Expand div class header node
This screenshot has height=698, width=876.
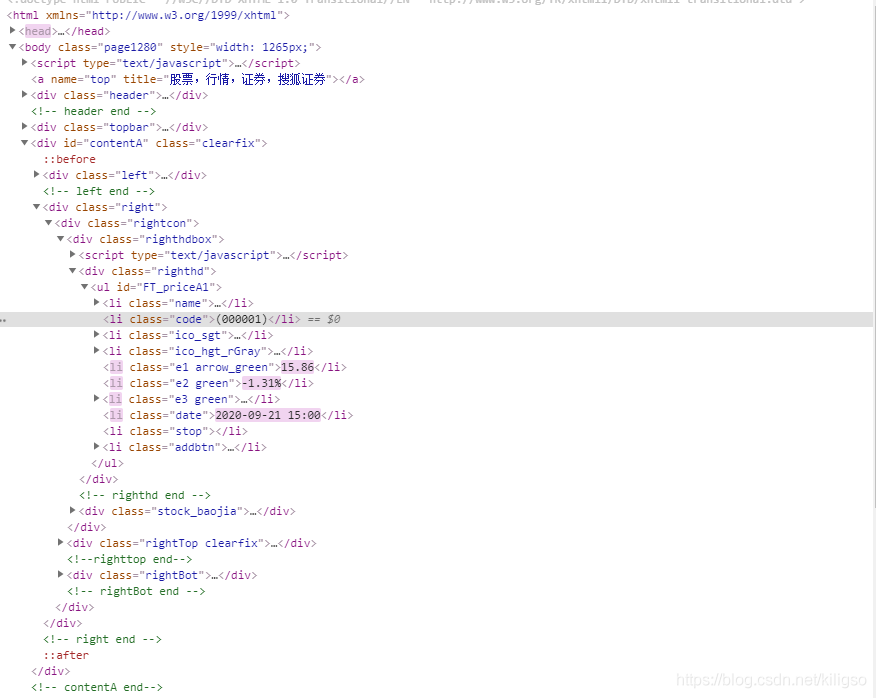[x=25, y=95]
